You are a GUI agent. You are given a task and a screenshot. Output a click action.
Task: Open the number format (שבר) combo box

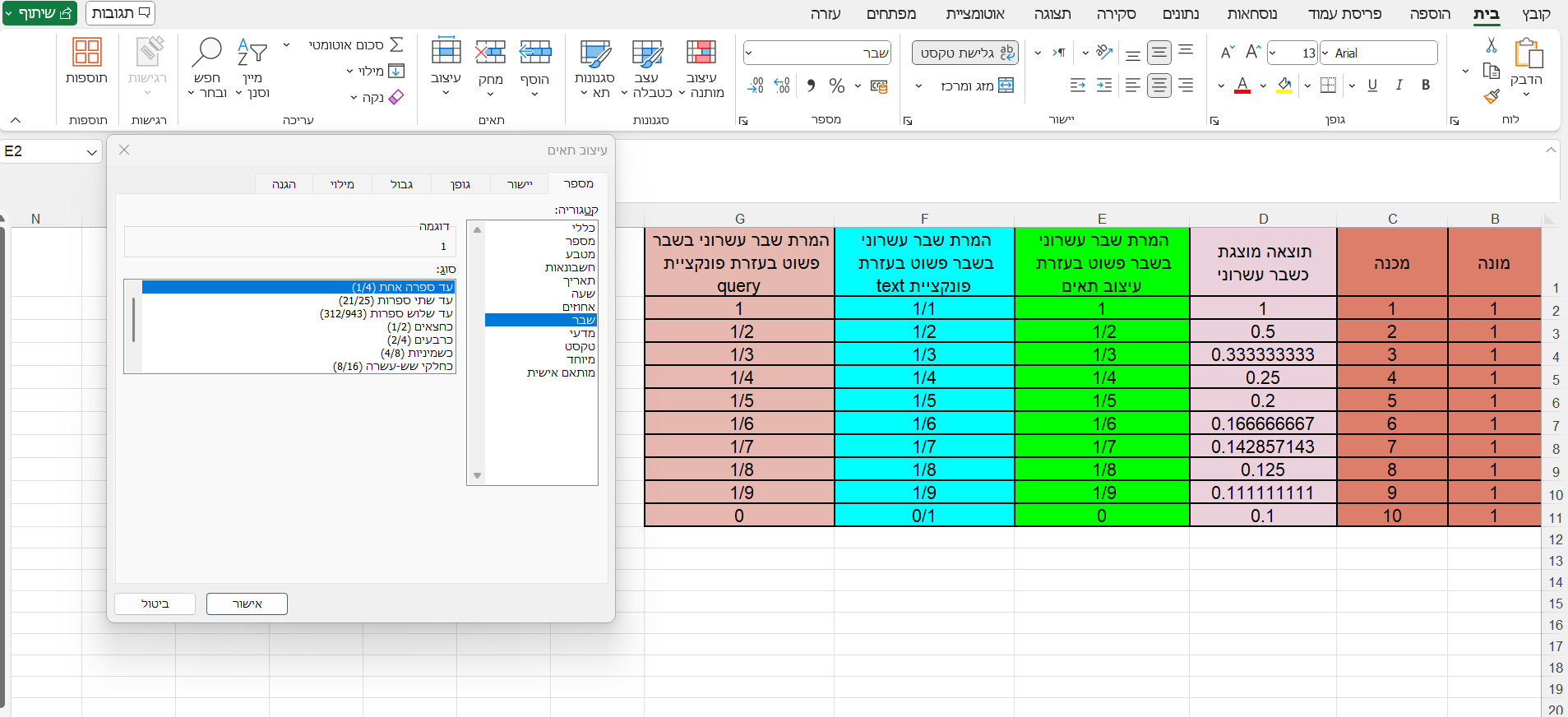[x=818, y=53]
